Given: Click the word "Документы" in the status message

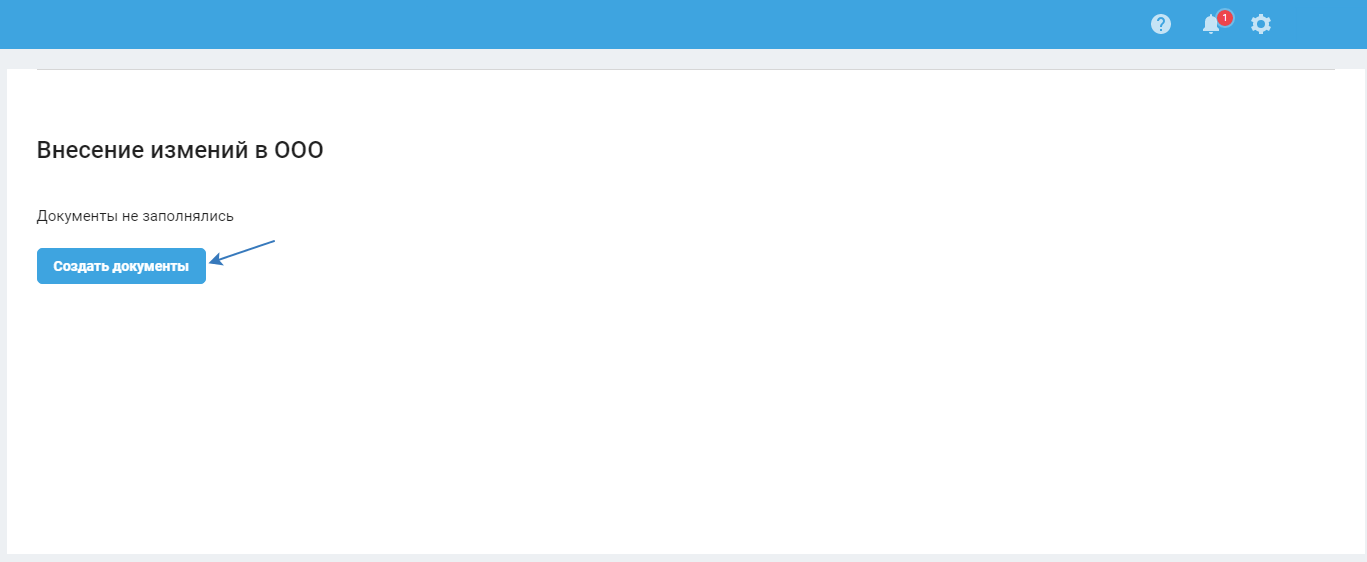Looking at the screenshot, I should click(x=77, y=215).
